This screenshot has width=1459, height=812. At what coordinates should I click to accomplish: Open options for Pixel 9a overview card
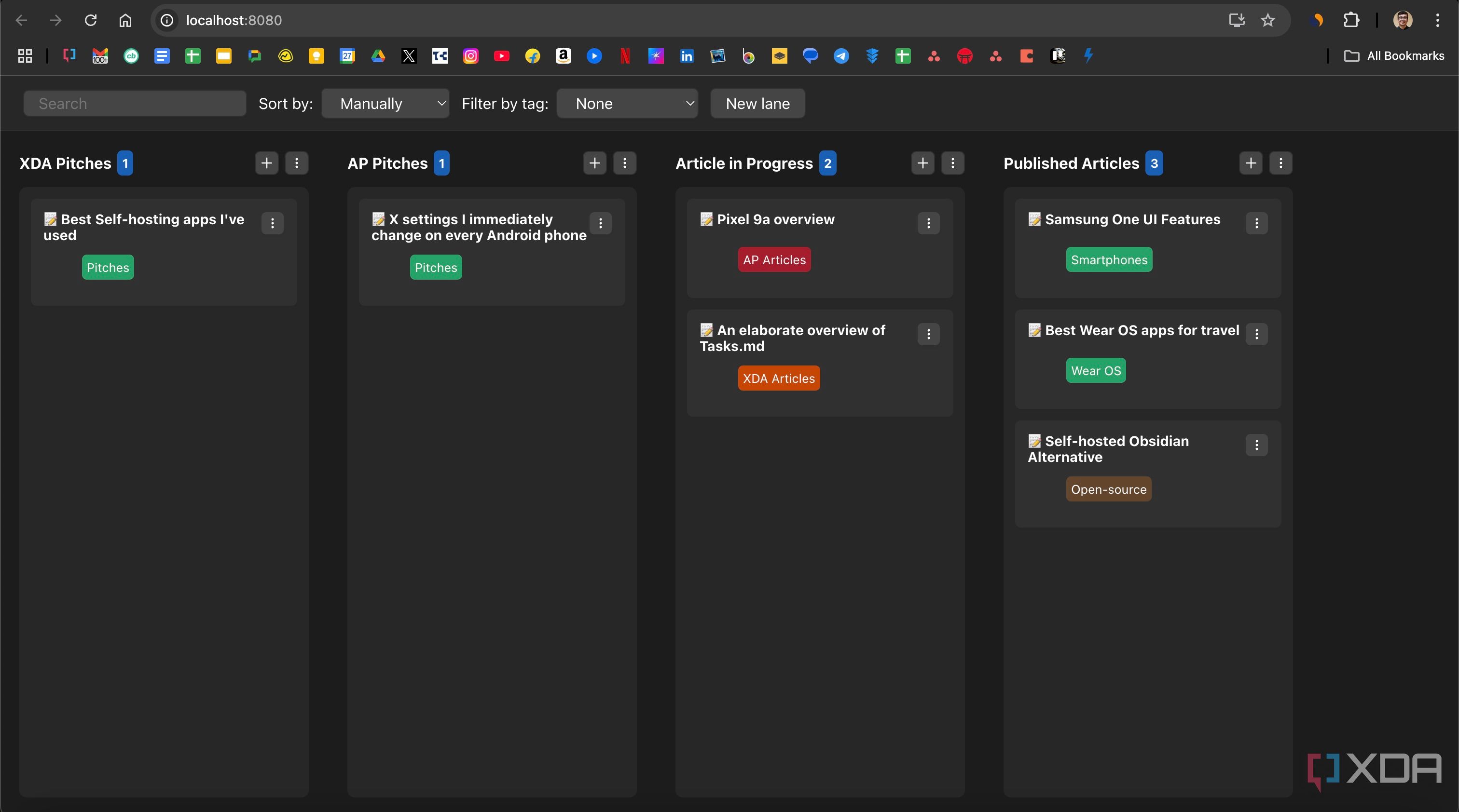pyautogui.click(x=928, y=223)
